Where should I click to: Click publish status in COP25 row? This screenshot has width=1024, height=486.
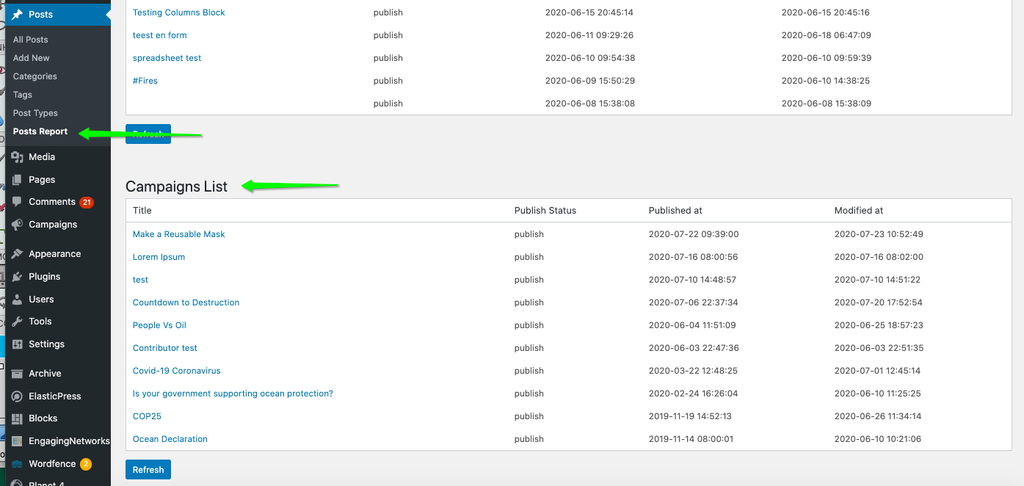(529, 416)
